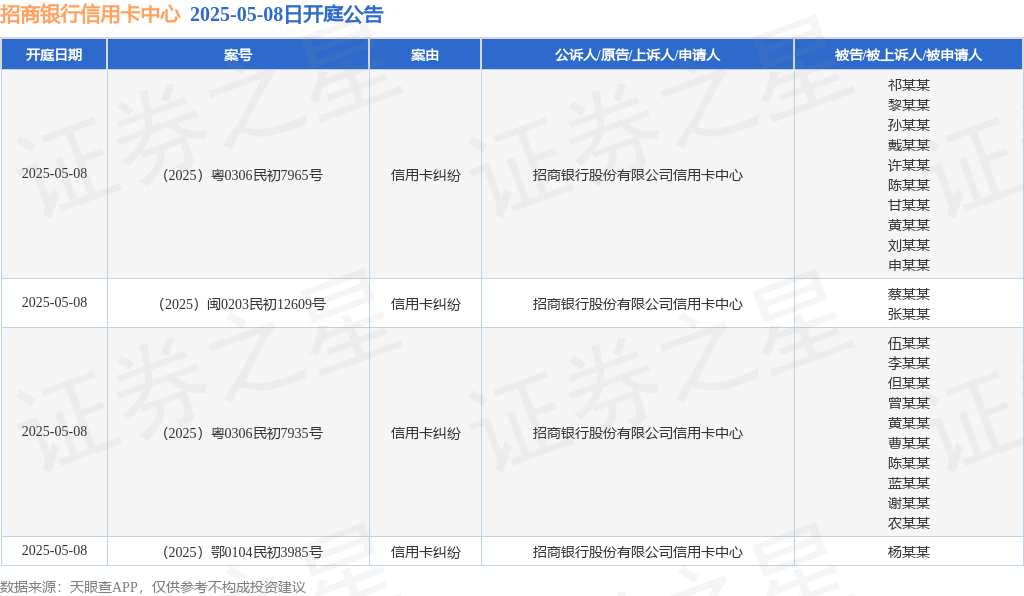Click the blue heading '2025-05-08日开庭公告'
The width and height of the screenshot is (1024, 596).
286,14
